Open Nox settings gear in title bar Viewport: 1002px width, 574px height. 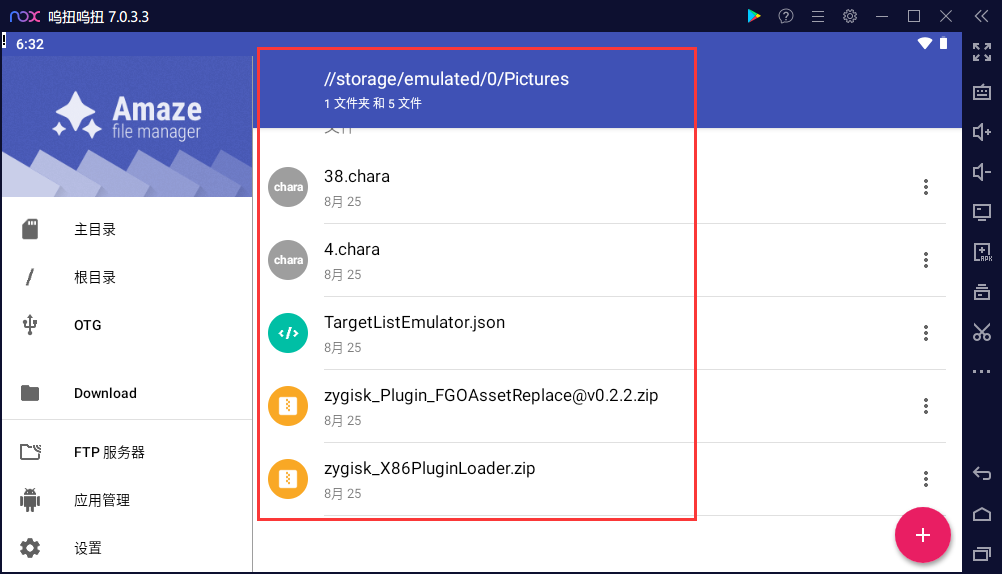coord(850,16)
